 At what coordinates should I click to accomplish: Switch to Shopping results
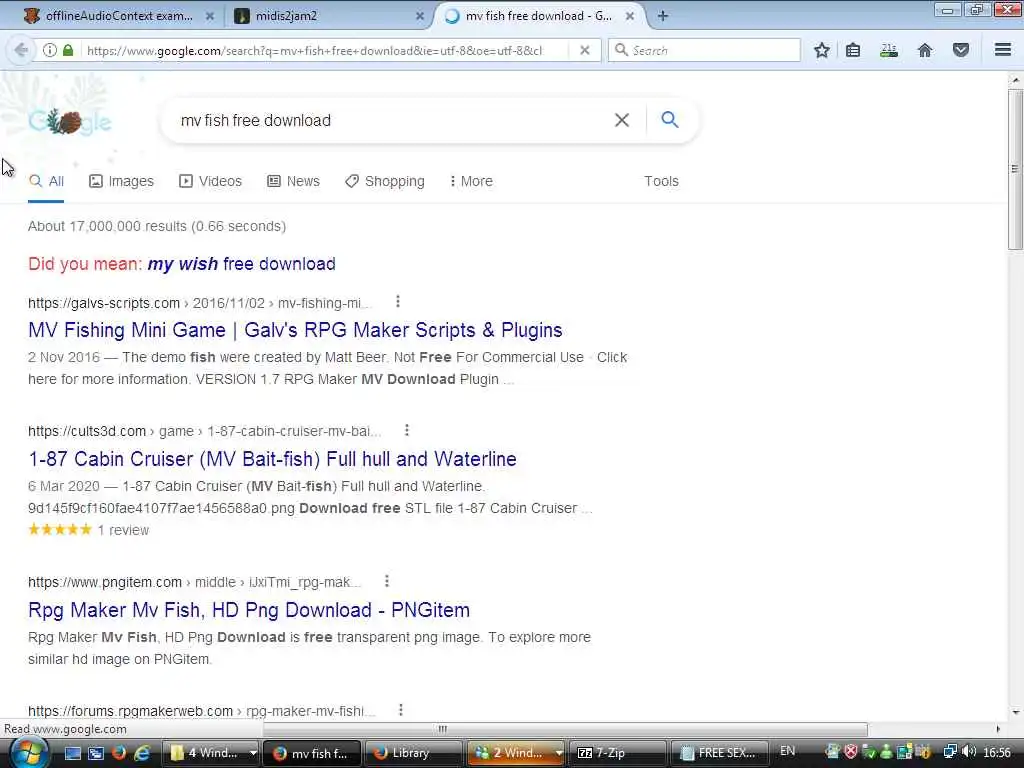click(x=385, y=182)
